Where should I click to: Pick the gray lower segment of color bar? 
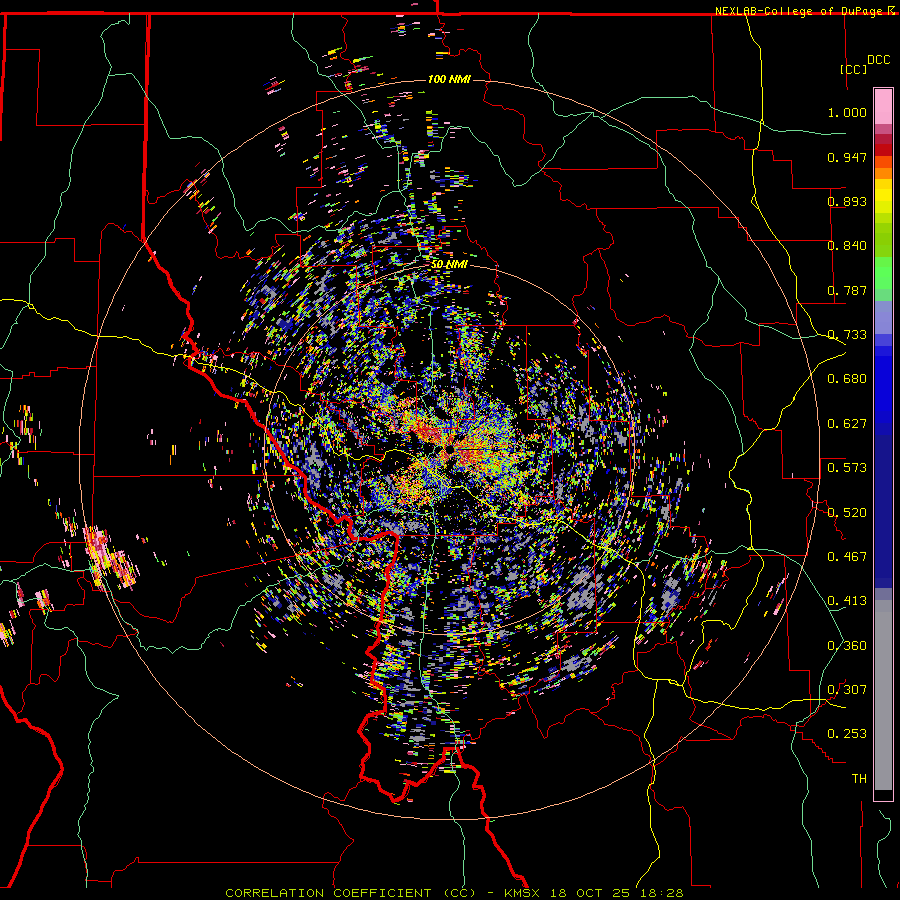coord(883,695)
